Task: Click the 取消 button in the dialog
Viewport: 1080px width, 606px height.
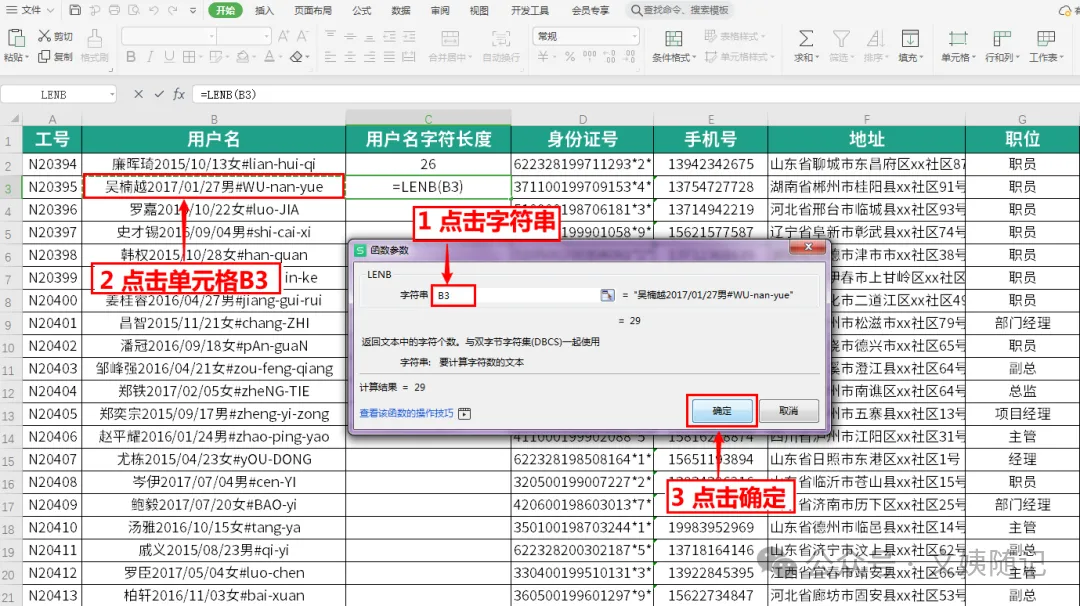Action: point(789,411)
